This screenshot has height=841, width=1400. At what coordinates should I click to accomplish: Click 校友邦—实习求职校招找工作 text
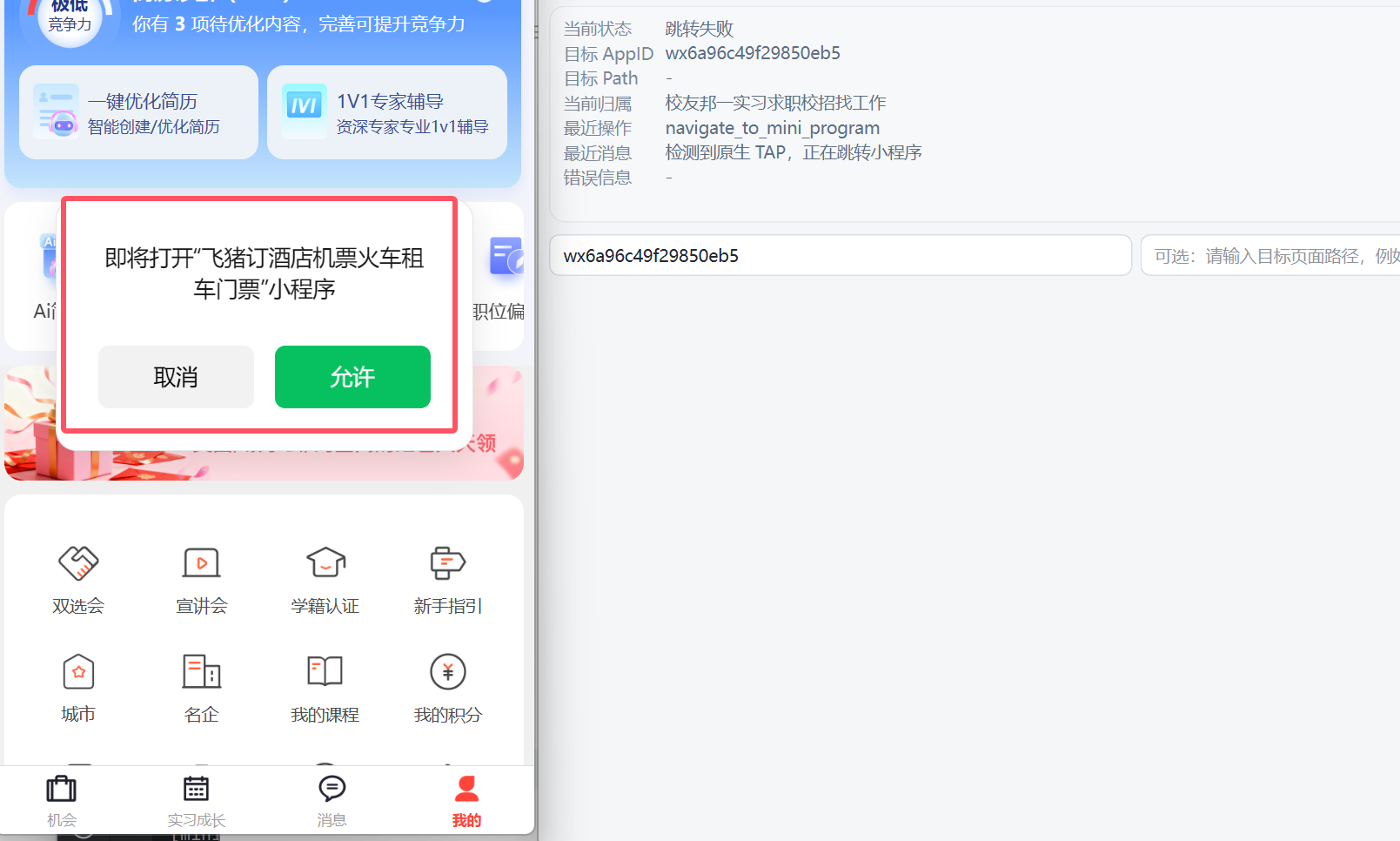tap(776, 103)
